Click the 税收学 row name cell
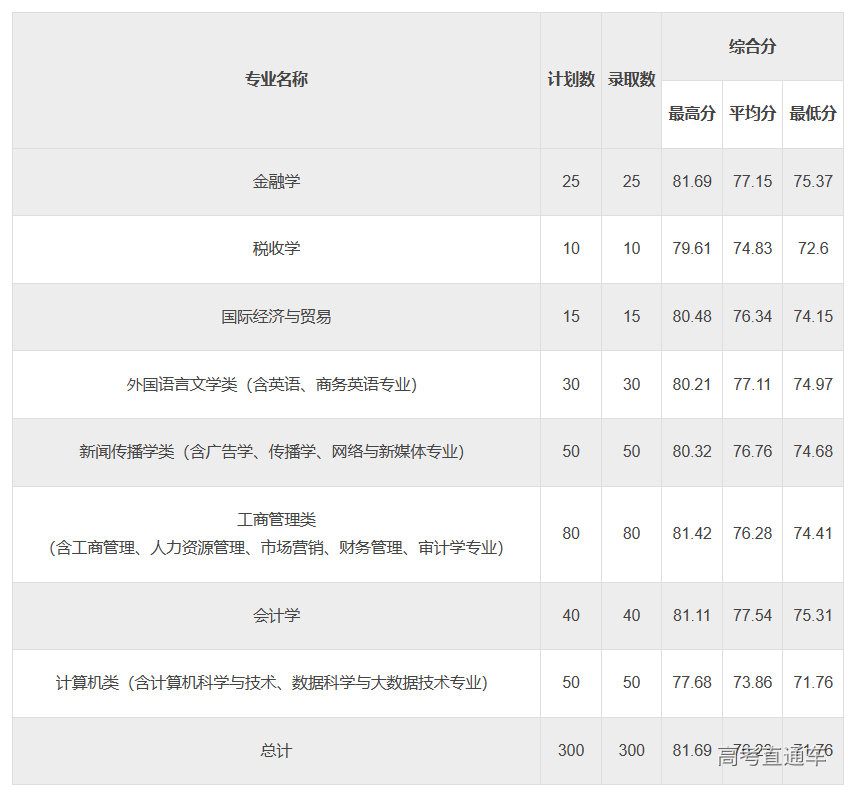Image resolution: width=855 pixels, height=796 pixels. click(276, 249)
